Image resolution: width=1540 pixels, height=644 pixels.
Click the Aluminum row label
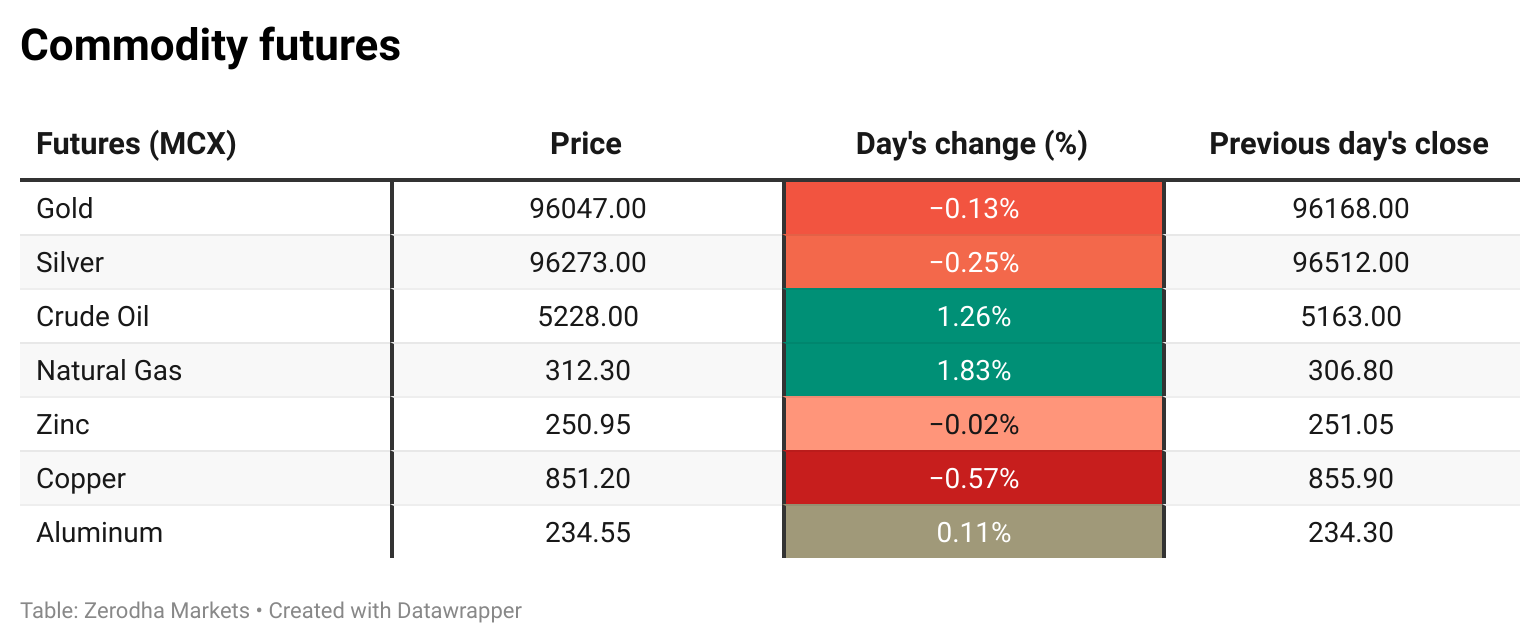99,533
